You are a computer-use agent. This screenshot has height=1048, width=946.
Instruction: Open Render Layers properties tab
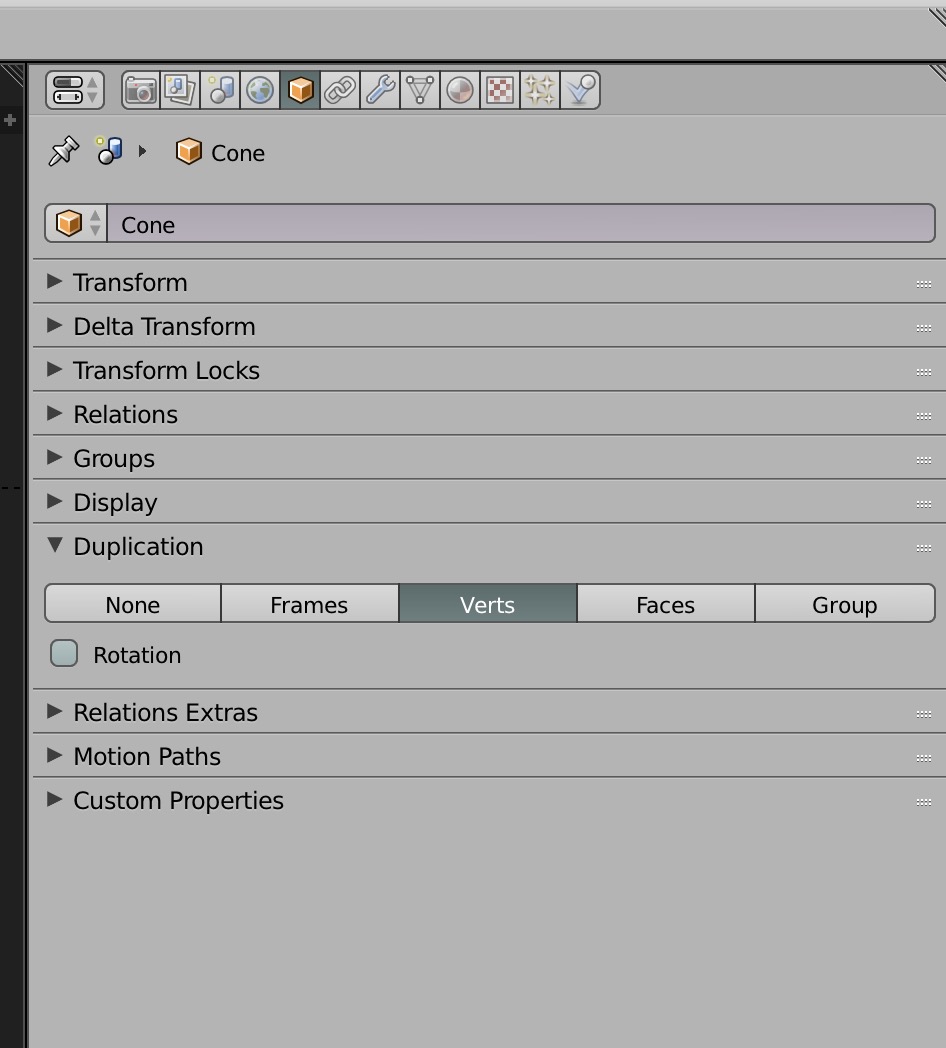[180, 90]
